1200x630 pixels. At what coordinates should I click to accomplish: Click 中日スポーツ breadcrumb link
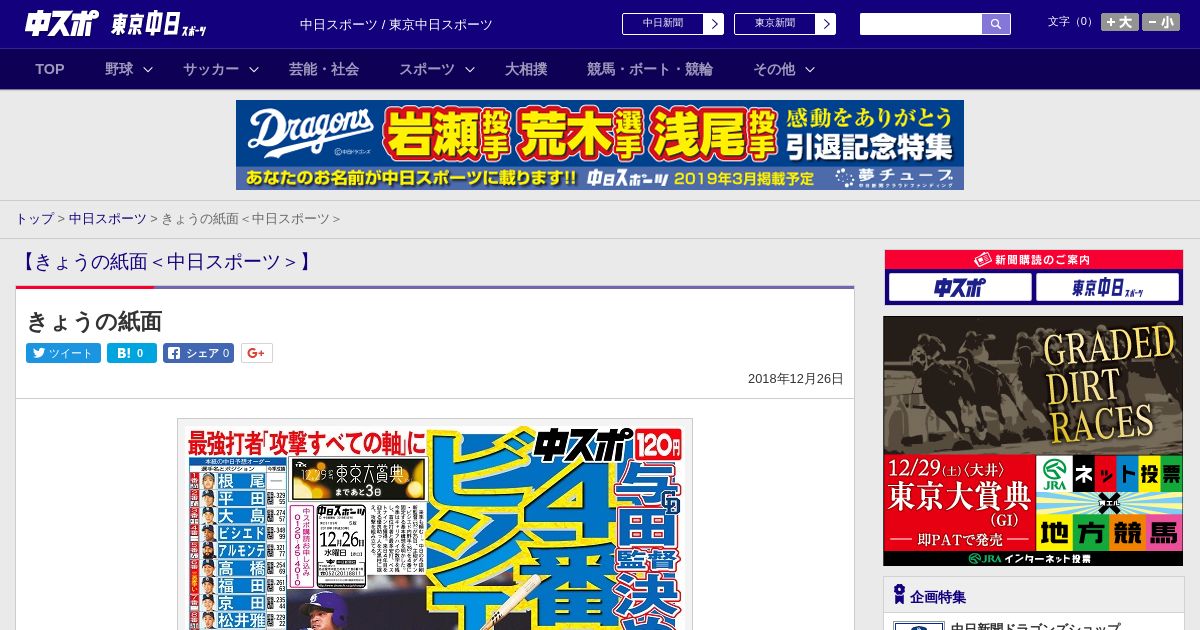point(108,218)
